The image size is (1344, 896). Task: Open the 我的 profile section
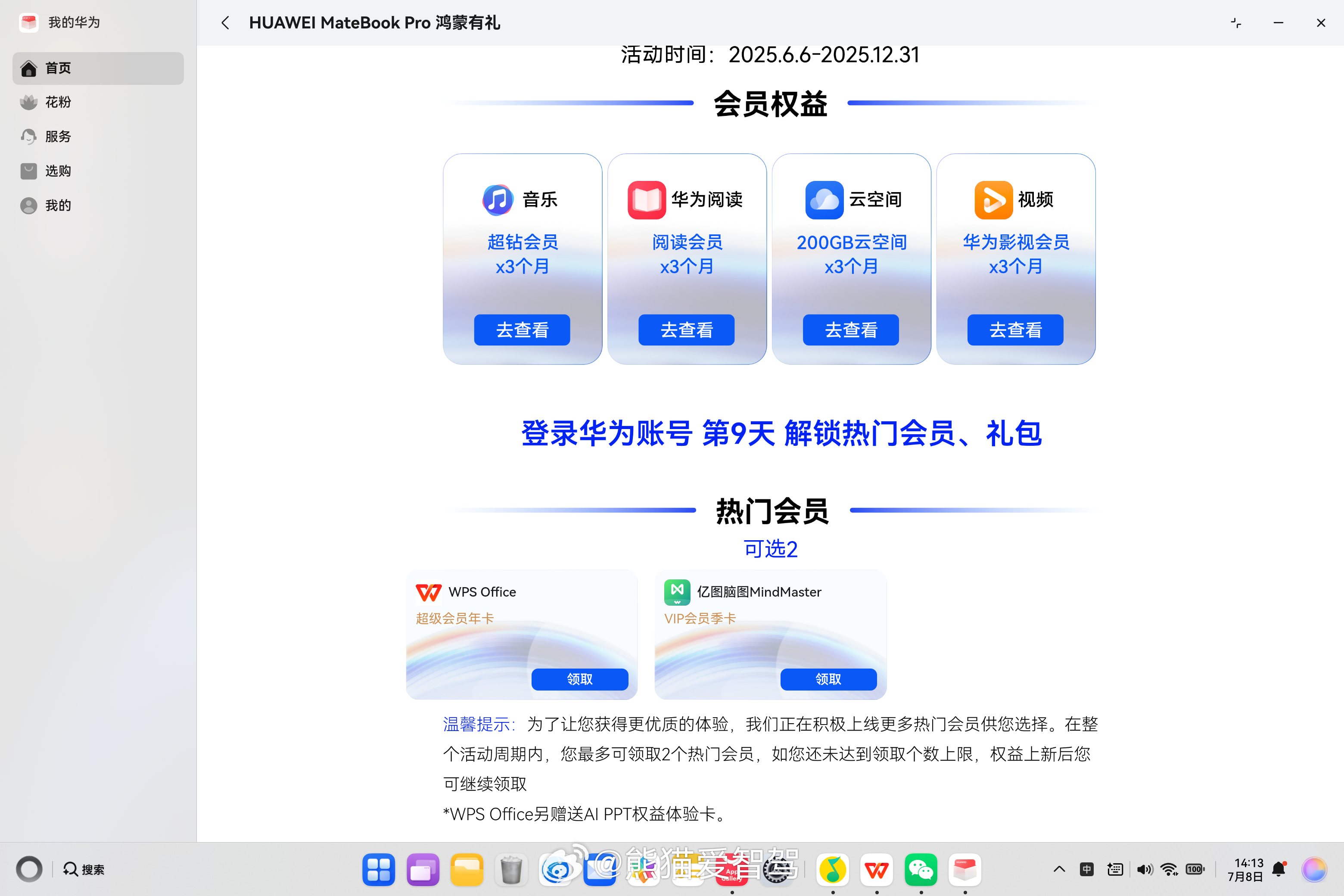[98, 205]
